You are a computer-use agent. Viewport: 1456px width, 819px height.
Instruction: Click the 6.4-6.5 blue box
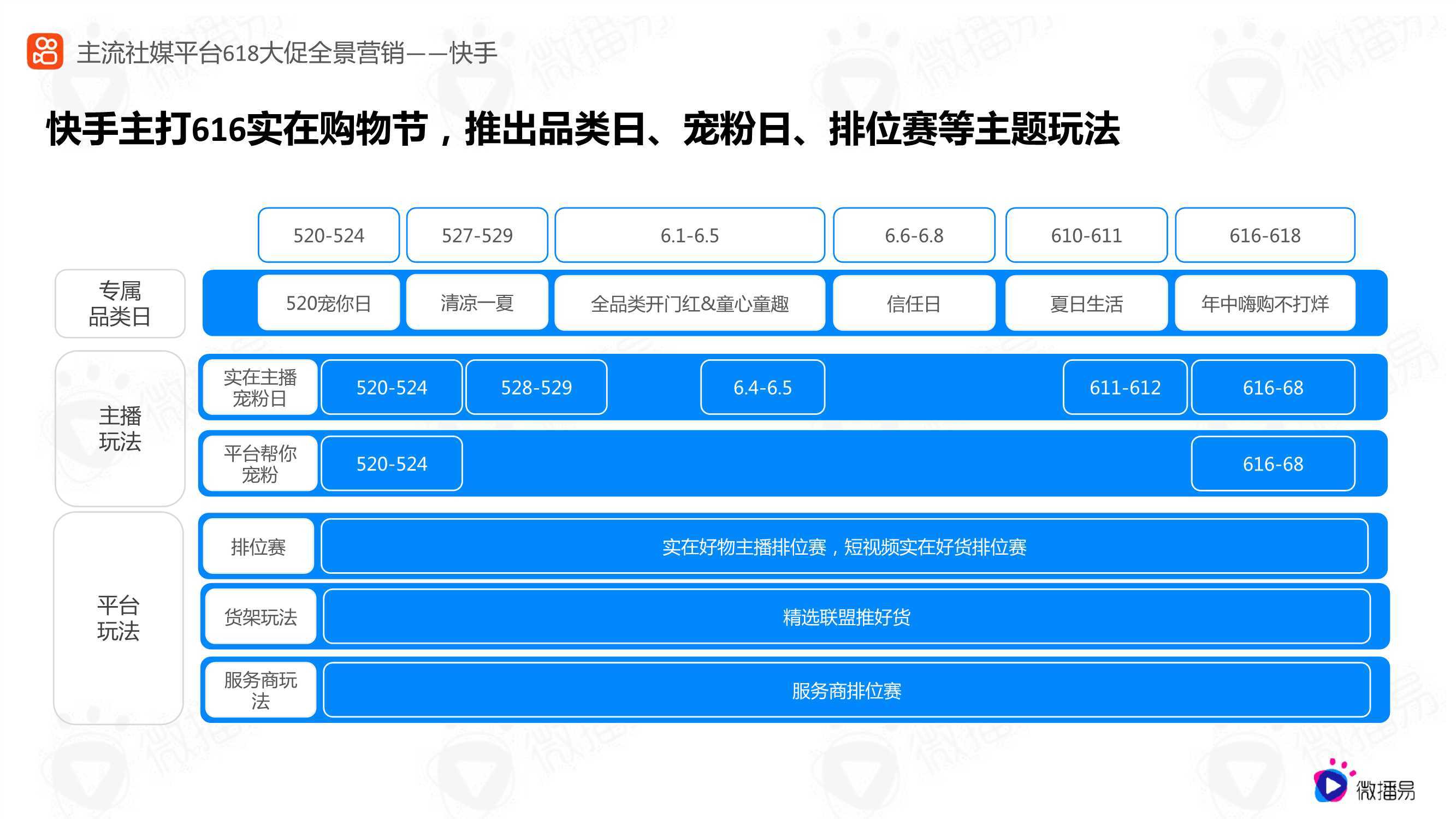[762, 387]
